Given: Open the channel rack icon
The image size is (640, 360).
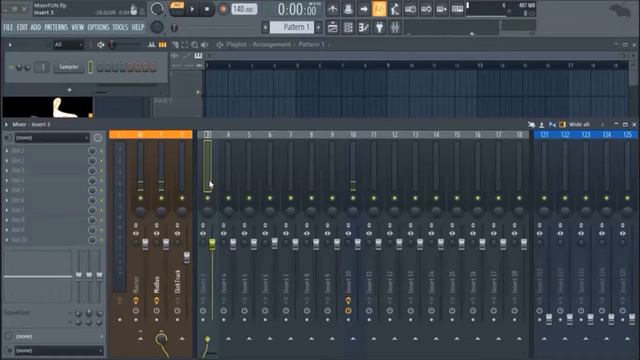Looking at the screenshot, I should point(348,27).
